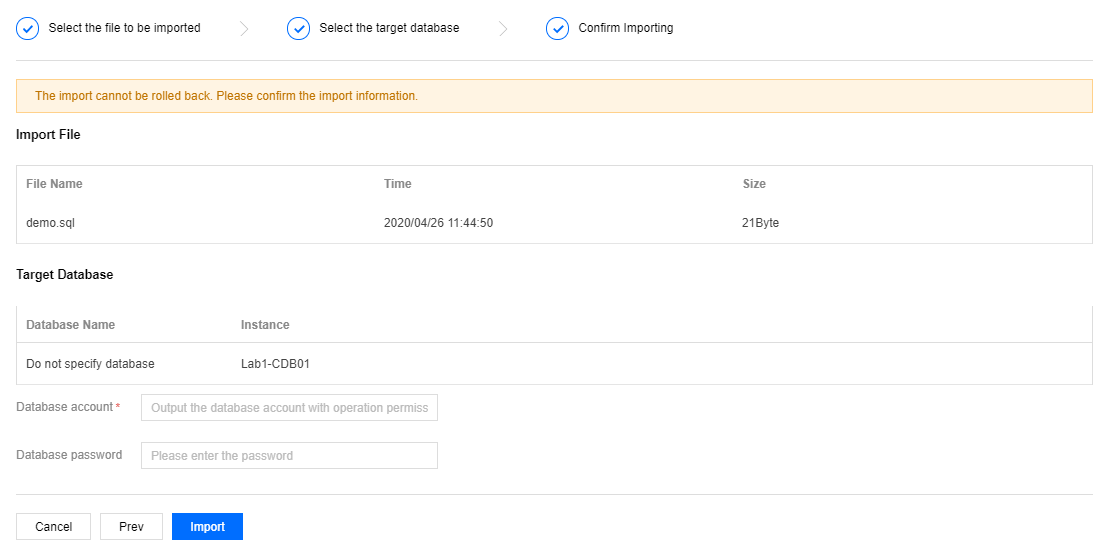
Task: Click the 21Byte size value
Action: pos(760,223)
